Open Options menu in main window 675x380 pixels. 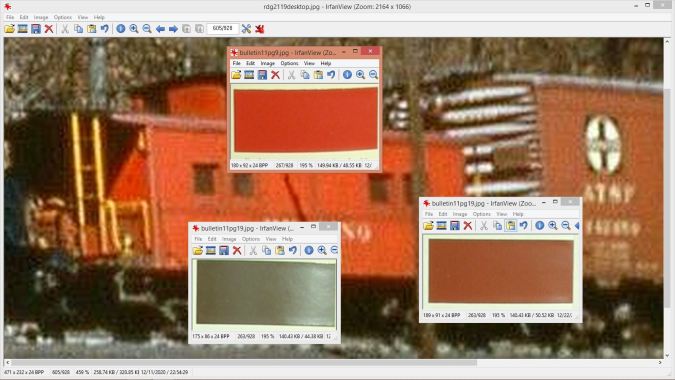pyautogui.click(x=62, y=17)
